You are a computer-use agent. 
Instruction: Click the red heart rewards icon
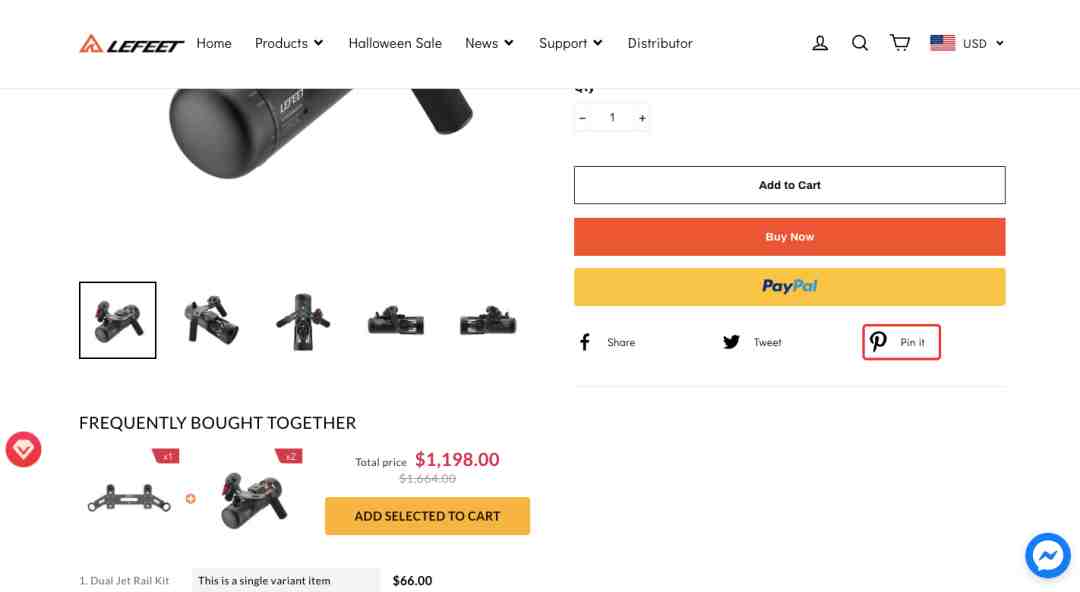click(23, 449)
